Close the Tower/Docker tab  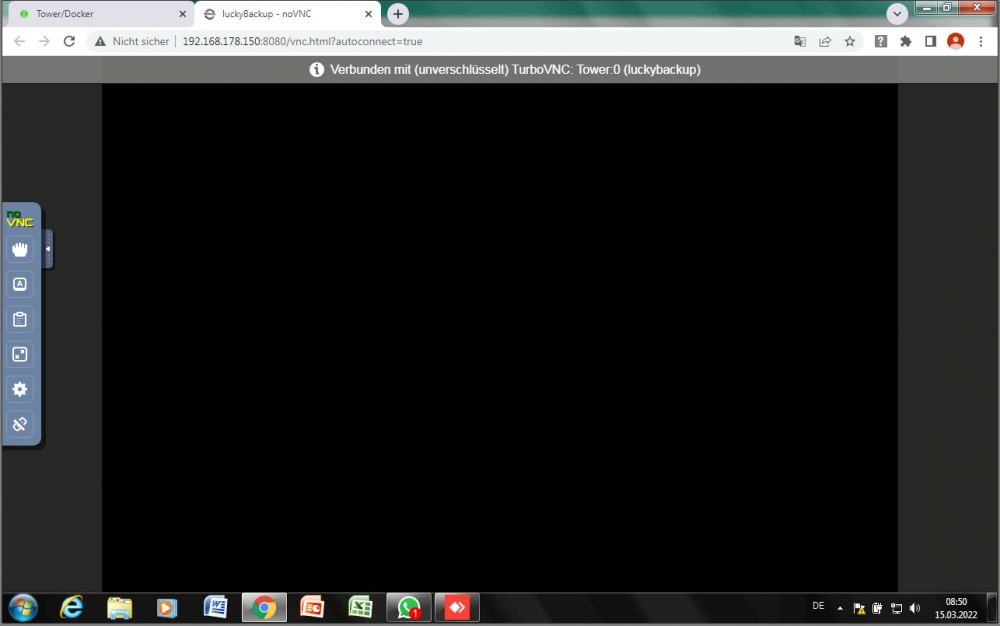(182, 13)
